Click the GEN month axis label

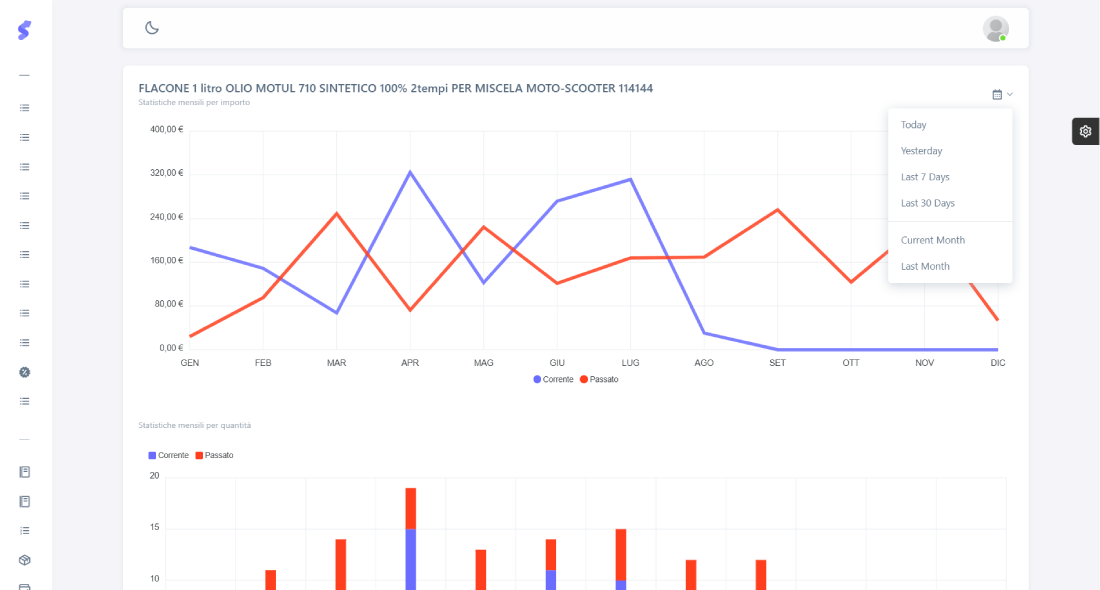189,363
